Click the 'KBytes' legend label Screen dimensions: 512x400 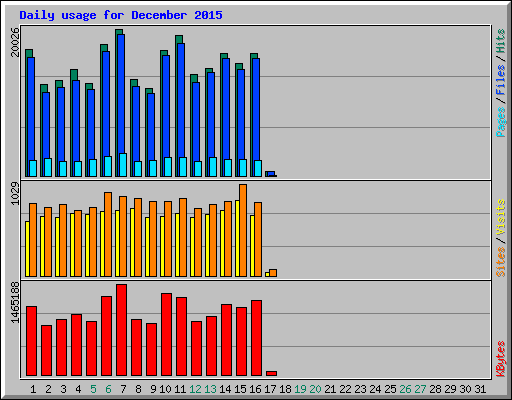(500, 359)
